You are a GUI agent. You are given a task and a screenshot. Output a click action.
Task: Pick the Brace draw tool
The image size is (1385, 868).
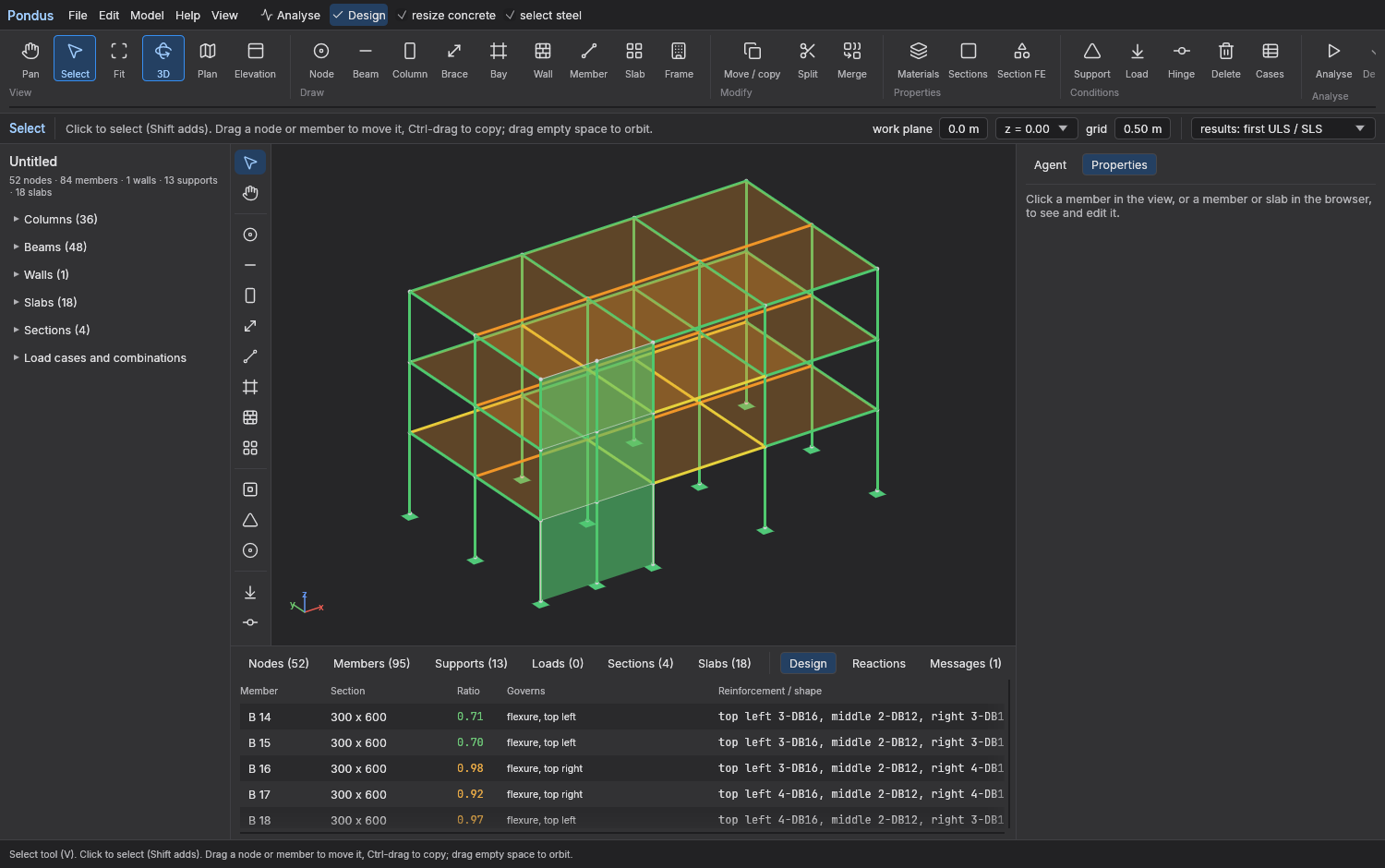[454, 58]
